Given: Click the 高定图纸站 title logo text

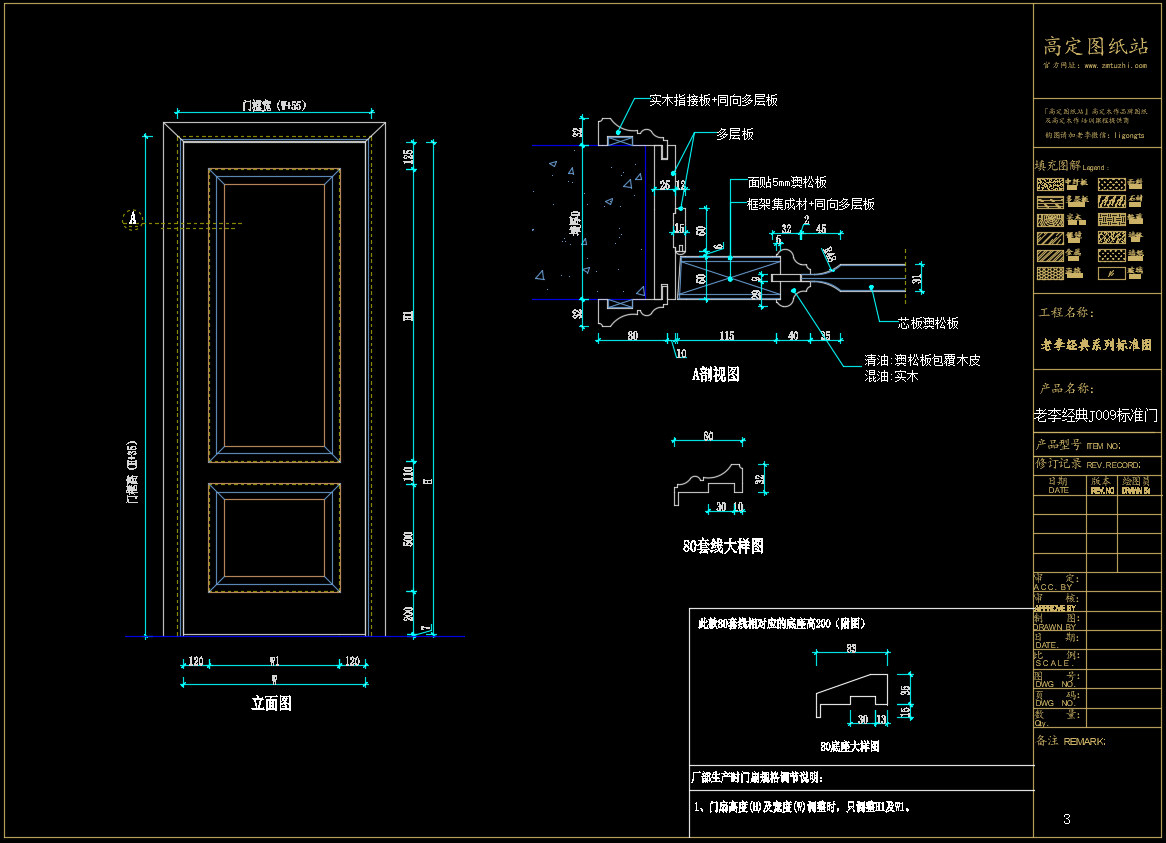Looking at the screenshot, I should (x=1096, y=46).
